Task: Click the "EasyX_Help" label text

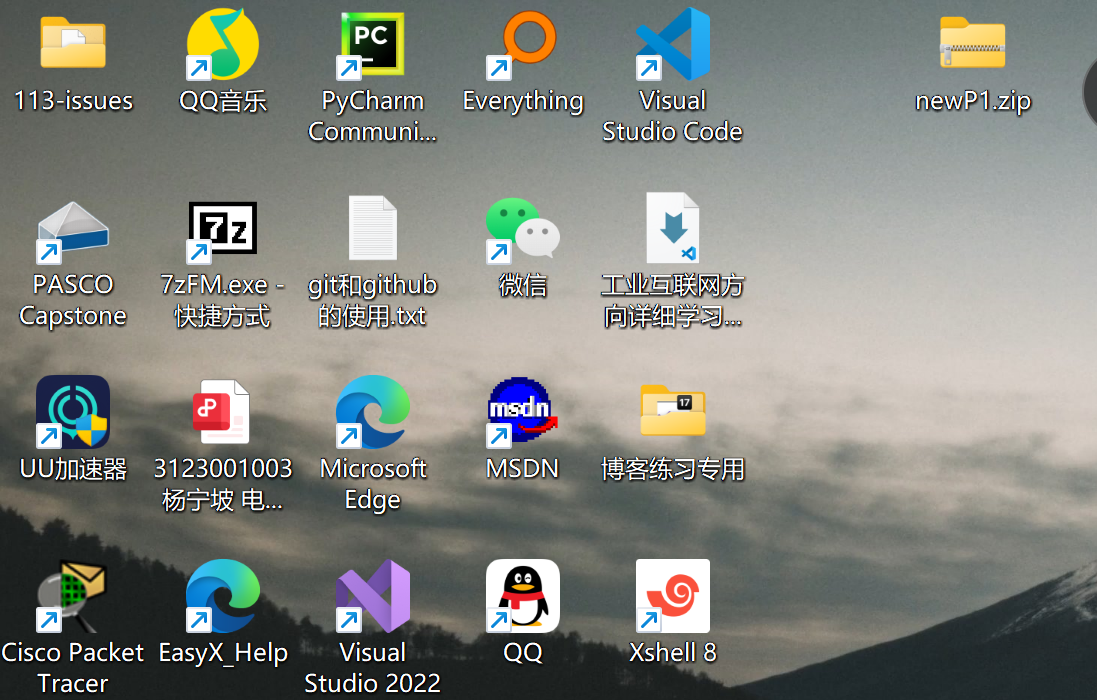Action: pos(223,653)
